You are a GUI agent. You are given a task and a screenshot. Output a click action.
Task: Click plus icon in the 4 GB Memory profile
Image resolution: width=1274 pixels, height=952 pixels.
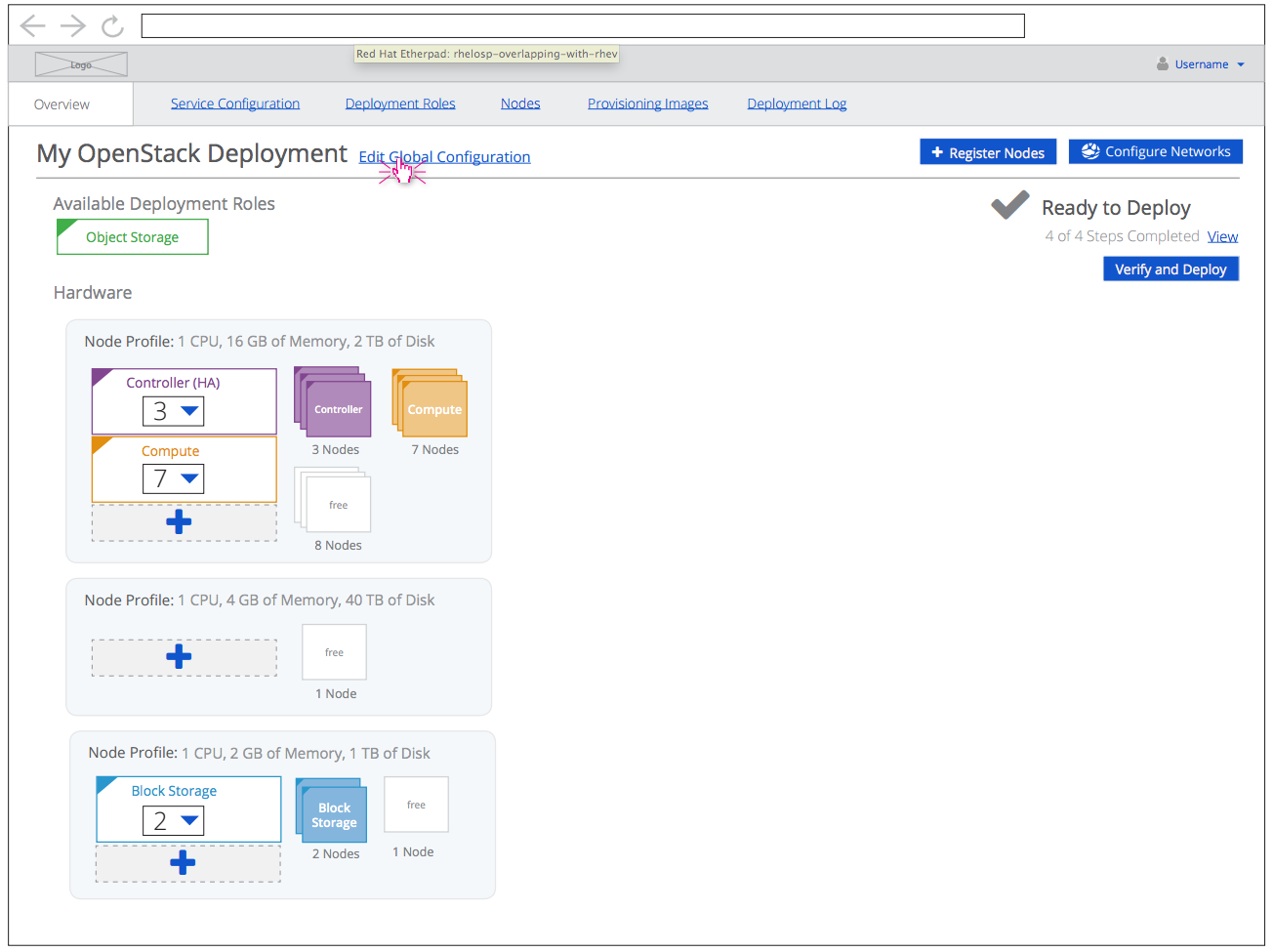coord(180,657)
